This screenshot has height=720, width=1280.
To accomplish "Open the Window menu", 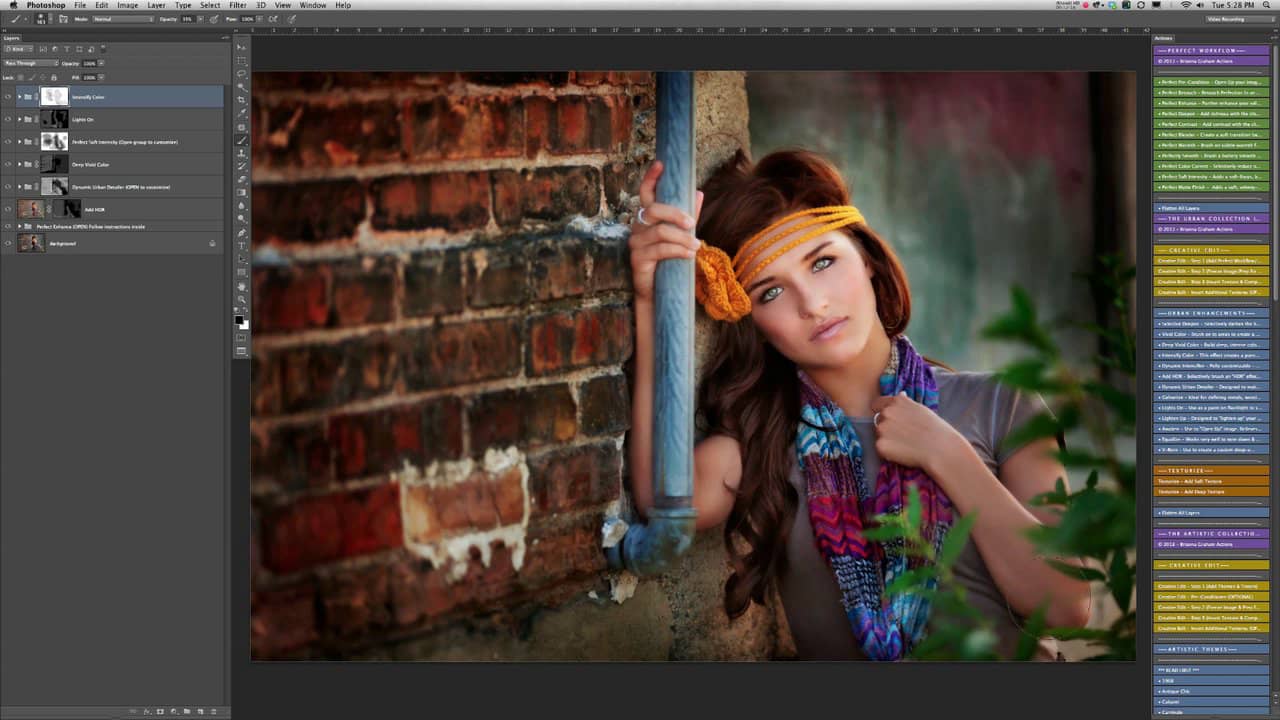I will [x=313, y=5].
